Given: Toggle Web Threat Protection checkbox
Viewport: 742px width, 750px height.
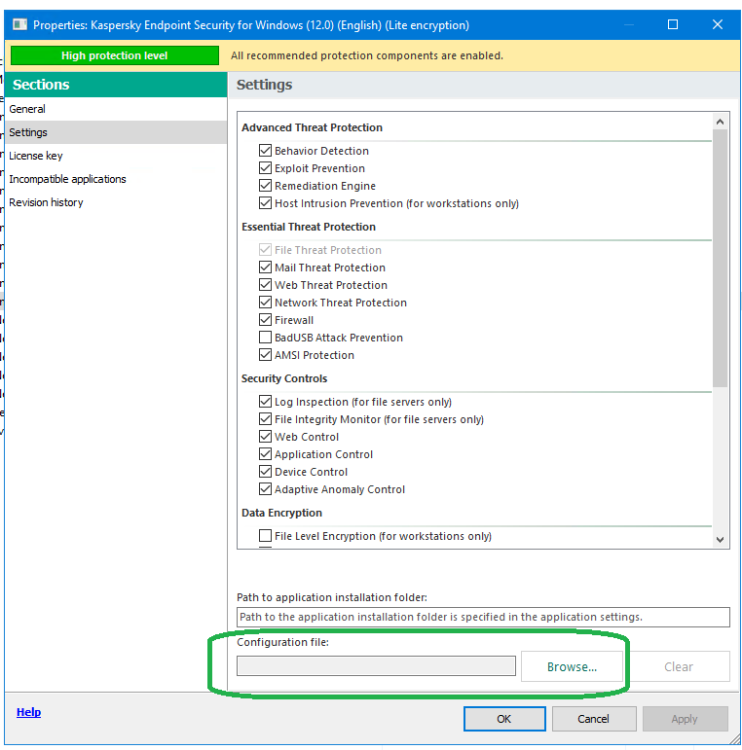Looking at the screenshot, I should [x=265, y=285].
